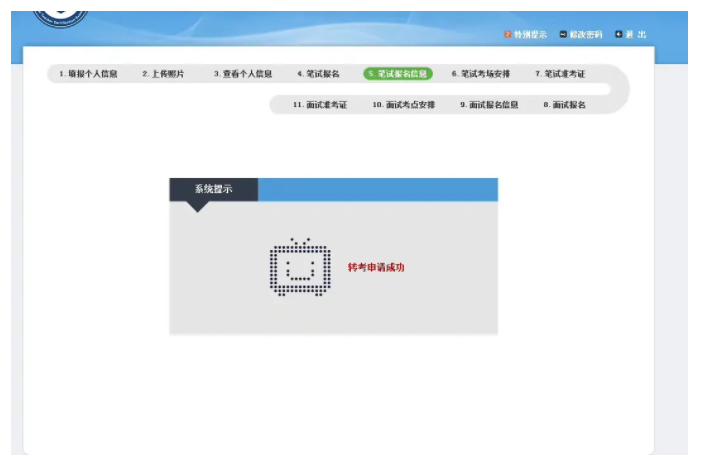Image resolution: width=701 pixels, height=469 pixels.
Task: Open step 4 笔试报名
Action: point(318,74)
